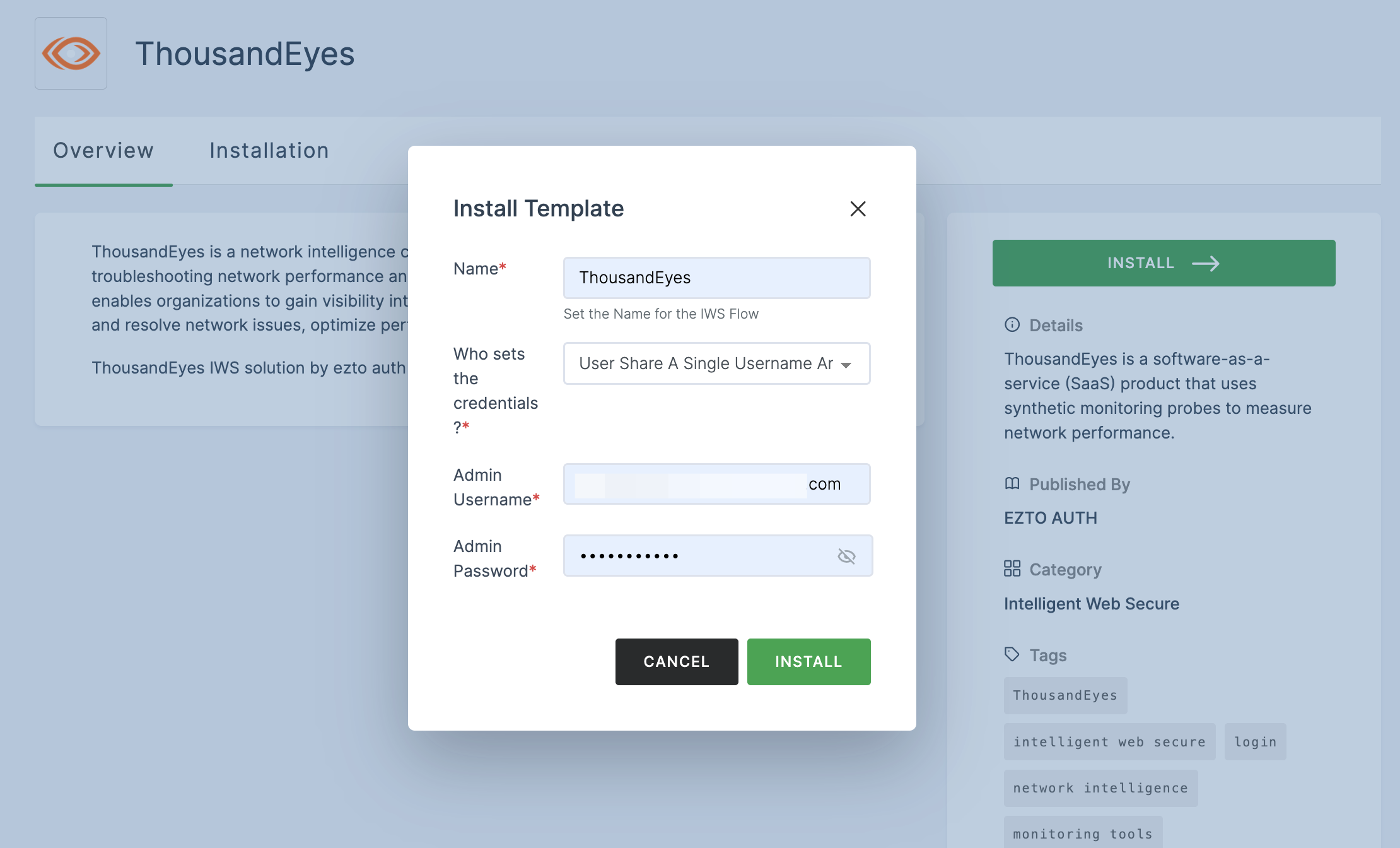
Task: Click the Install Template dialog heading
Action: [539, 209]
